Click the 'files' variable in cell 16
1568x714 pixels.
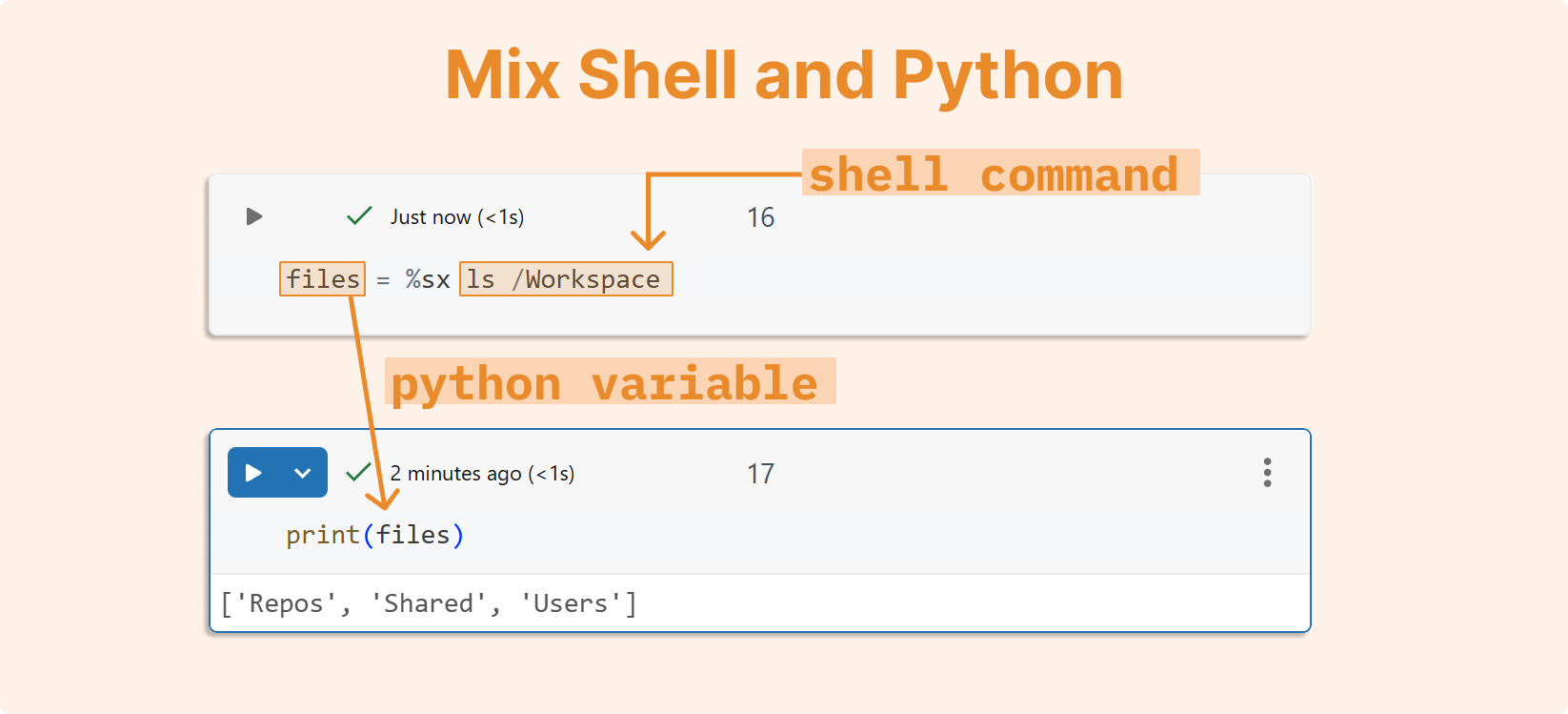pyautogui.click(x=323, y=279)
